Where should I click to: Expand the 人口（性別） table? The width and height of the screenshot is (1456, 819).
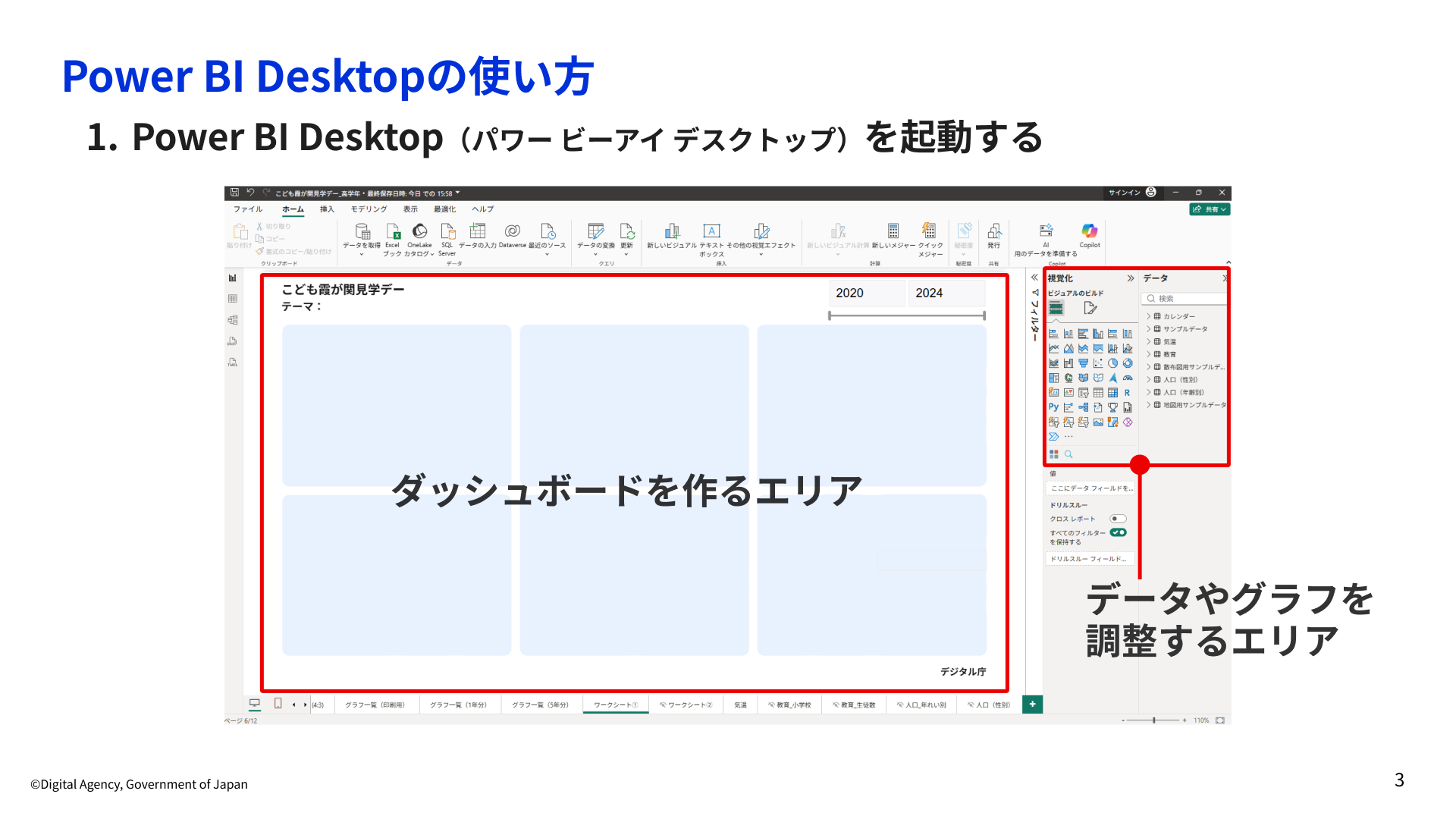pos(1149,380)
